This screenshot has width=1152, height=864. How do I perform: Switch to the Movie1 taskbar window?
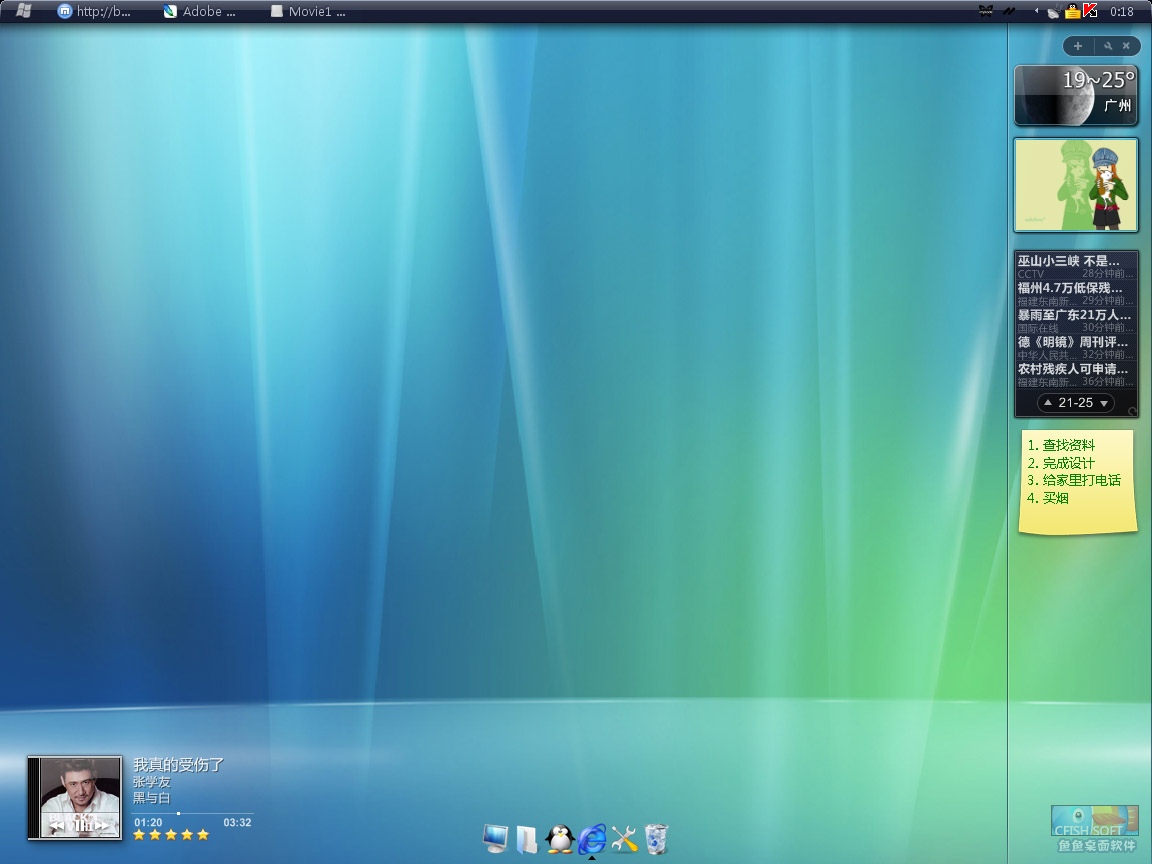coord(308,12)
